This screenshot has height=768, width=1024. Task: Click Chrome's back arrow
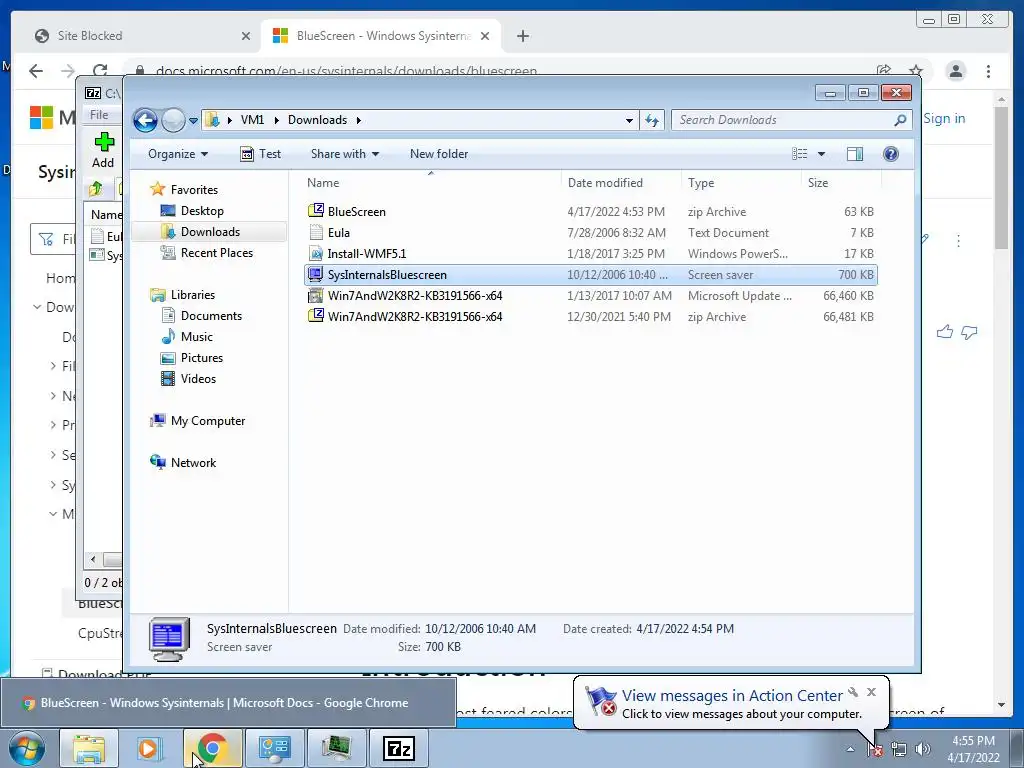coord(36,71)
